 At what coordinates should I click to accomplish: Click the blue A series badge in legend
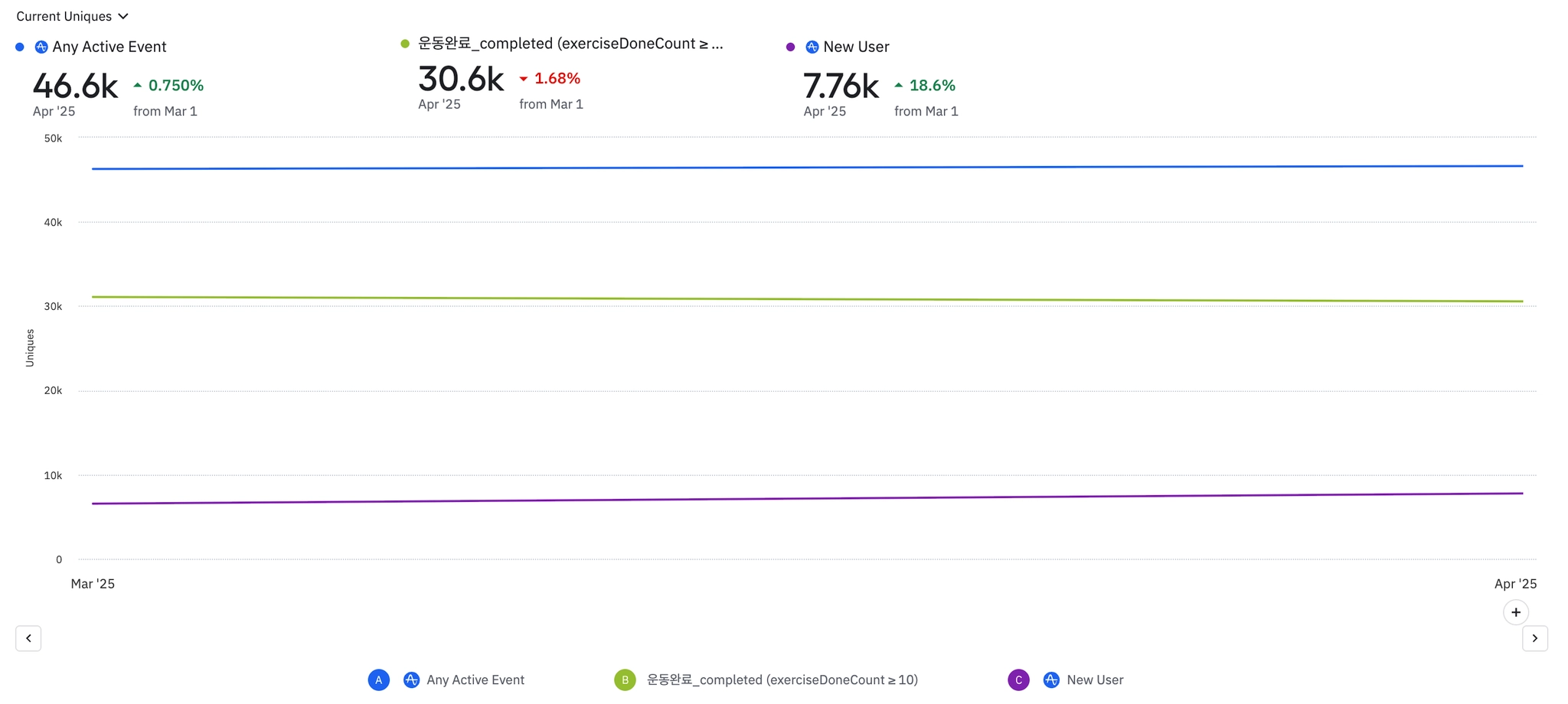(x=379, y=680)
